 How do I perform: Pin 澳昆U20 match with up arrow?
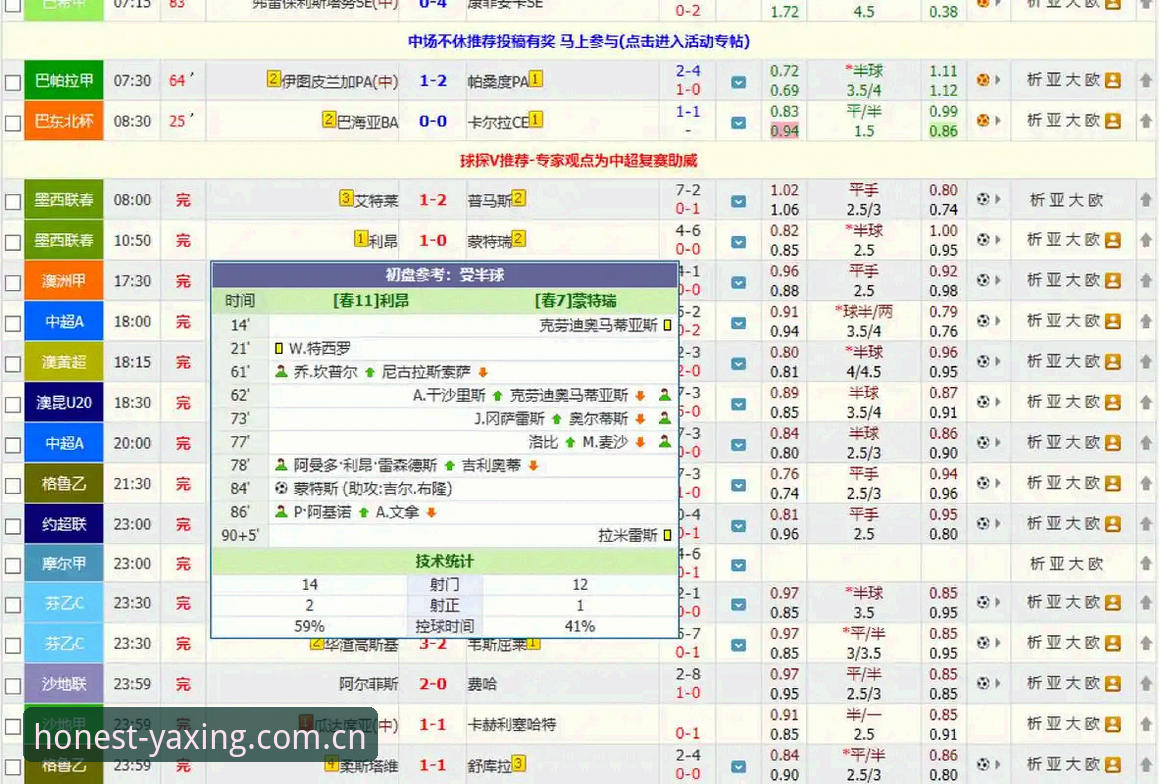click(1145, 403)
